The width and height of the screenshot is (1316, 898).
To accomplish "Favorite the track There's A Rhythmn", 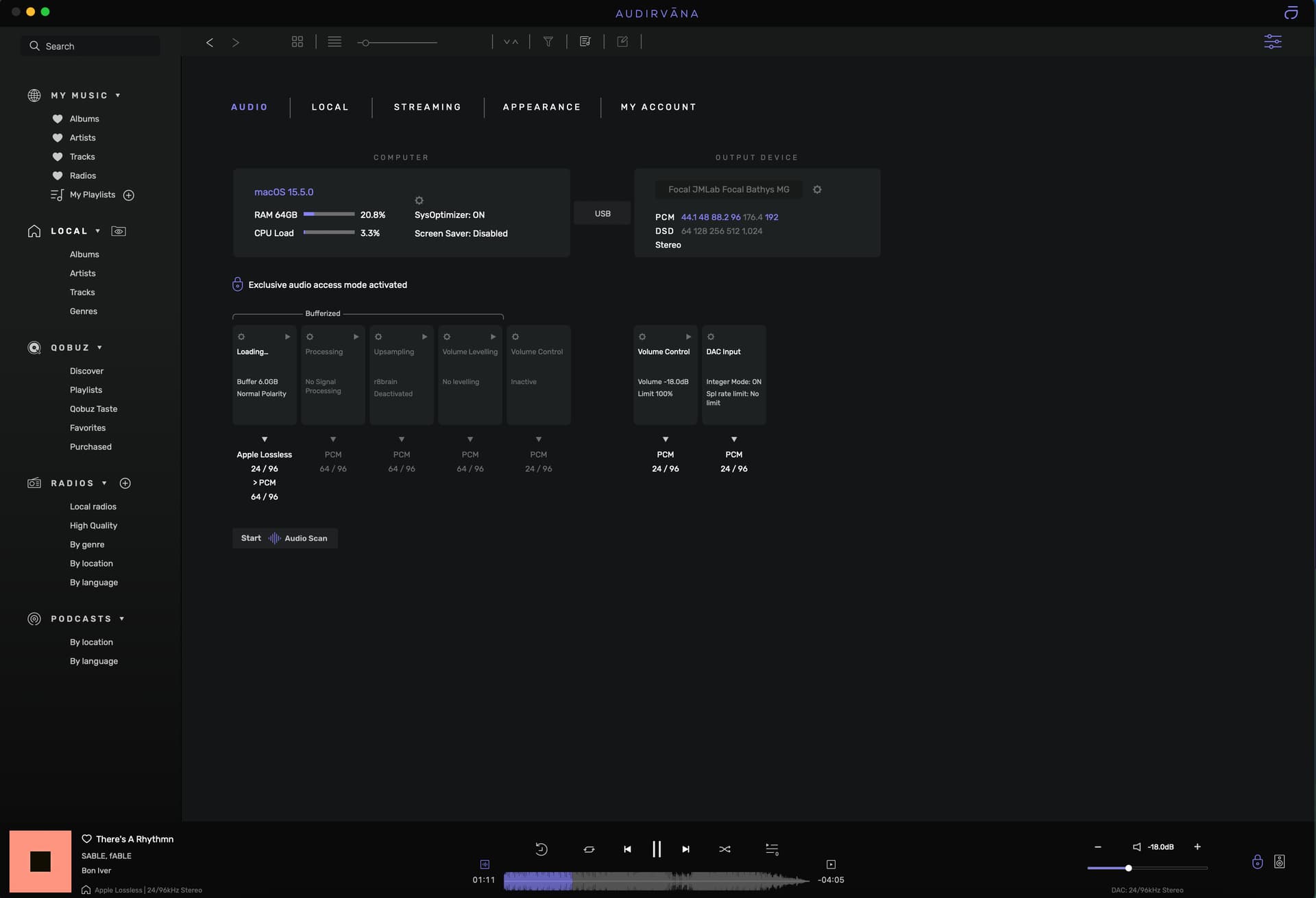I will coord(87,839).
